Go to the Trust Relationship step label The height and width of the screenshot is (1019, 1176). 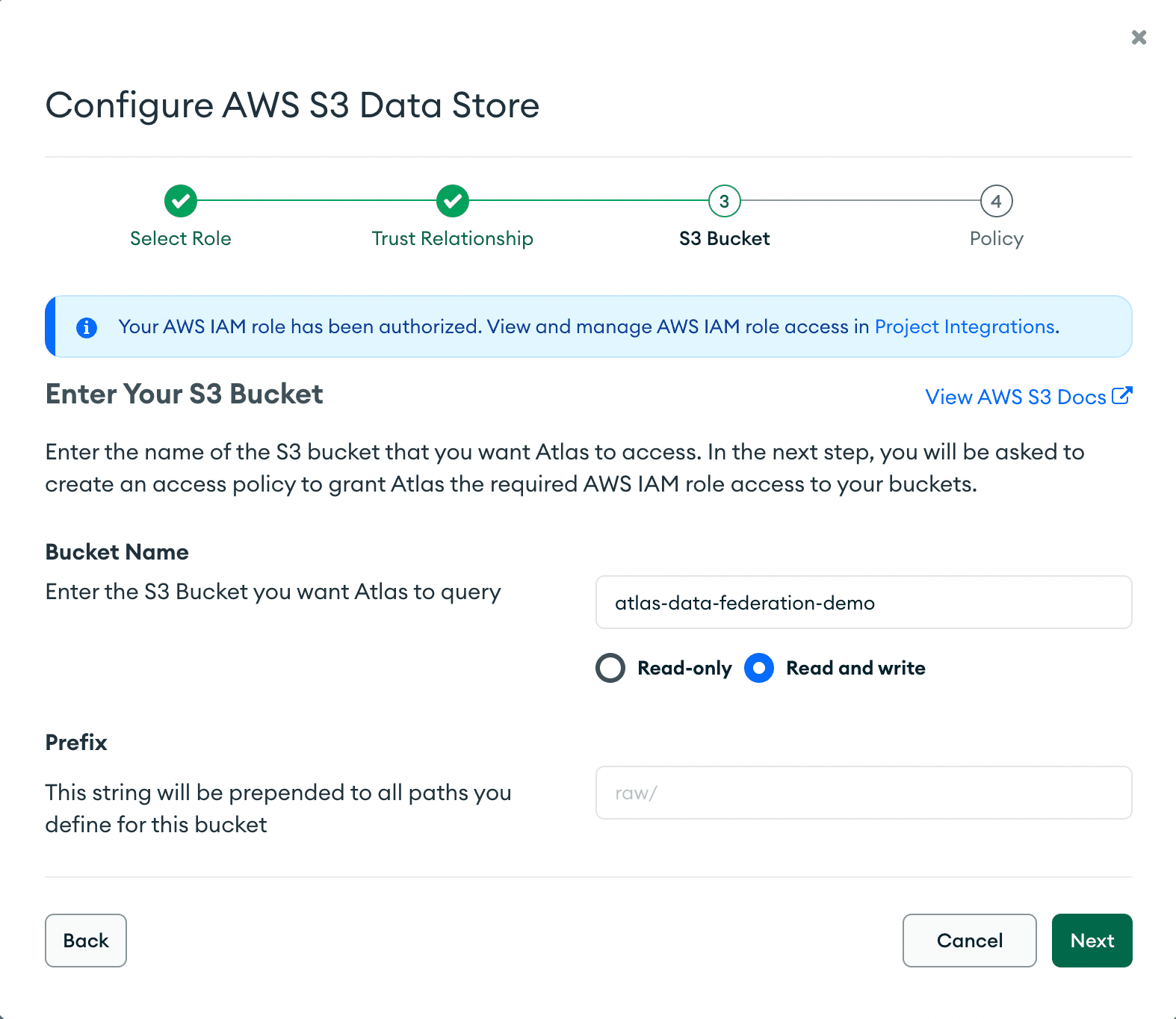pos(453,238)
